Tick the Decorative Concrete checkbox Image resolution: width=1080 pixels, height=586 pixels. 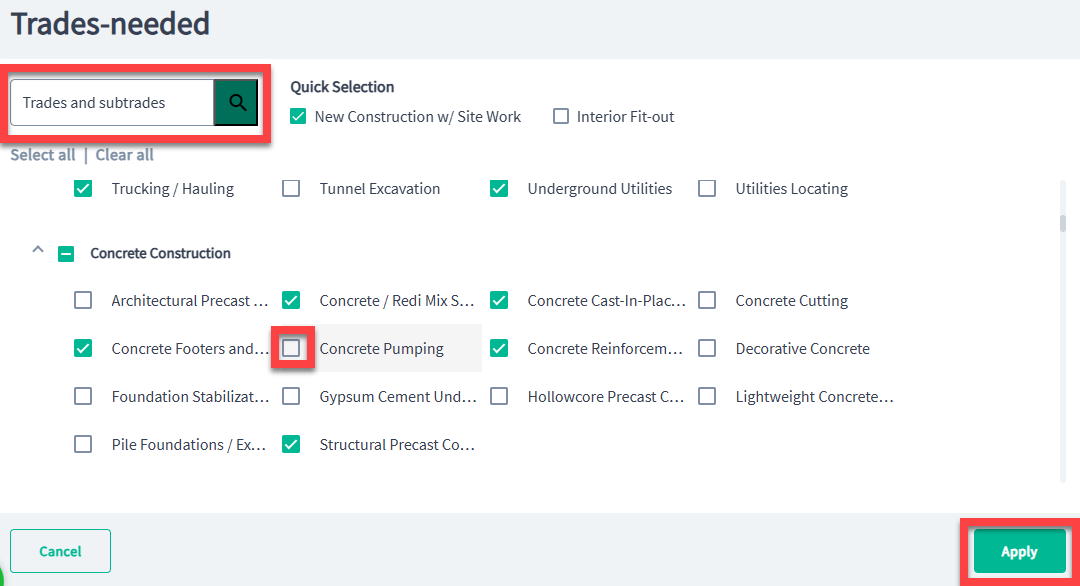pos(707,348)
